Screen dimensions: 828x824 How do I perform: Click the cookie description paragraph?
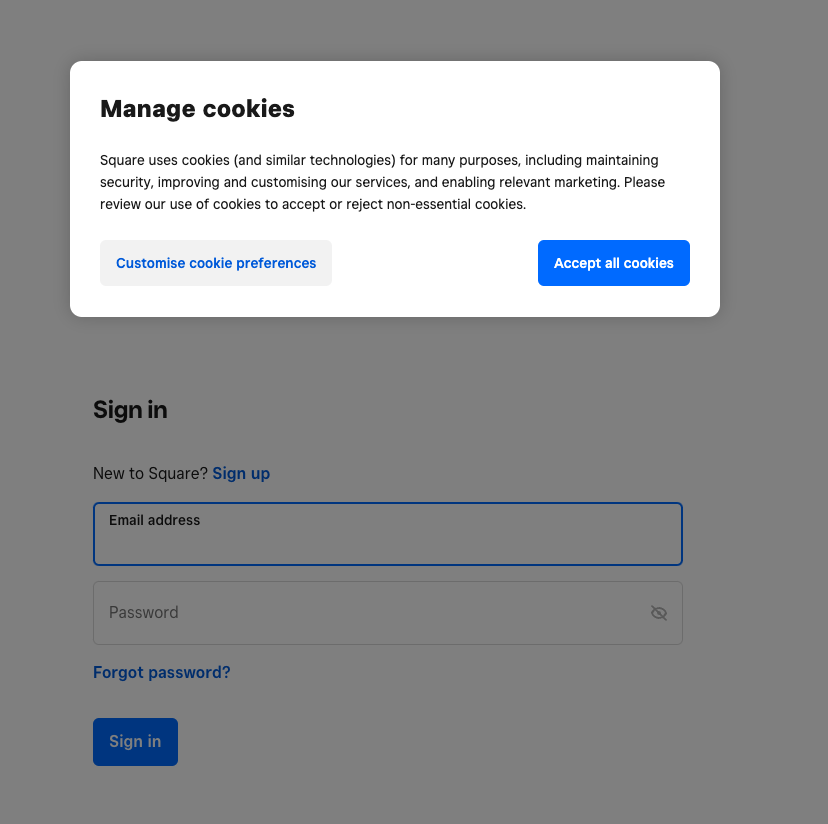(382, 182)
